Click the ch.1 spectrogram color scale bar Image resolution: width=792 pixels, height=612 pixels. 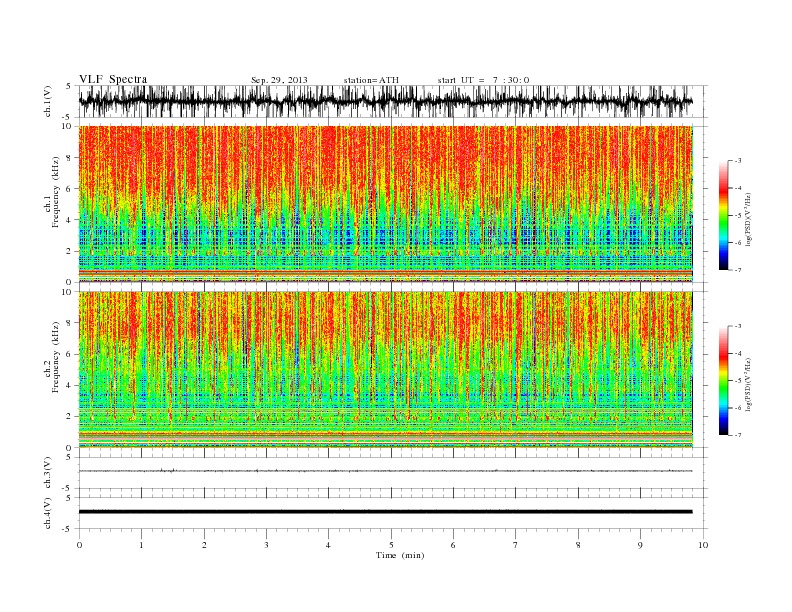723,216
